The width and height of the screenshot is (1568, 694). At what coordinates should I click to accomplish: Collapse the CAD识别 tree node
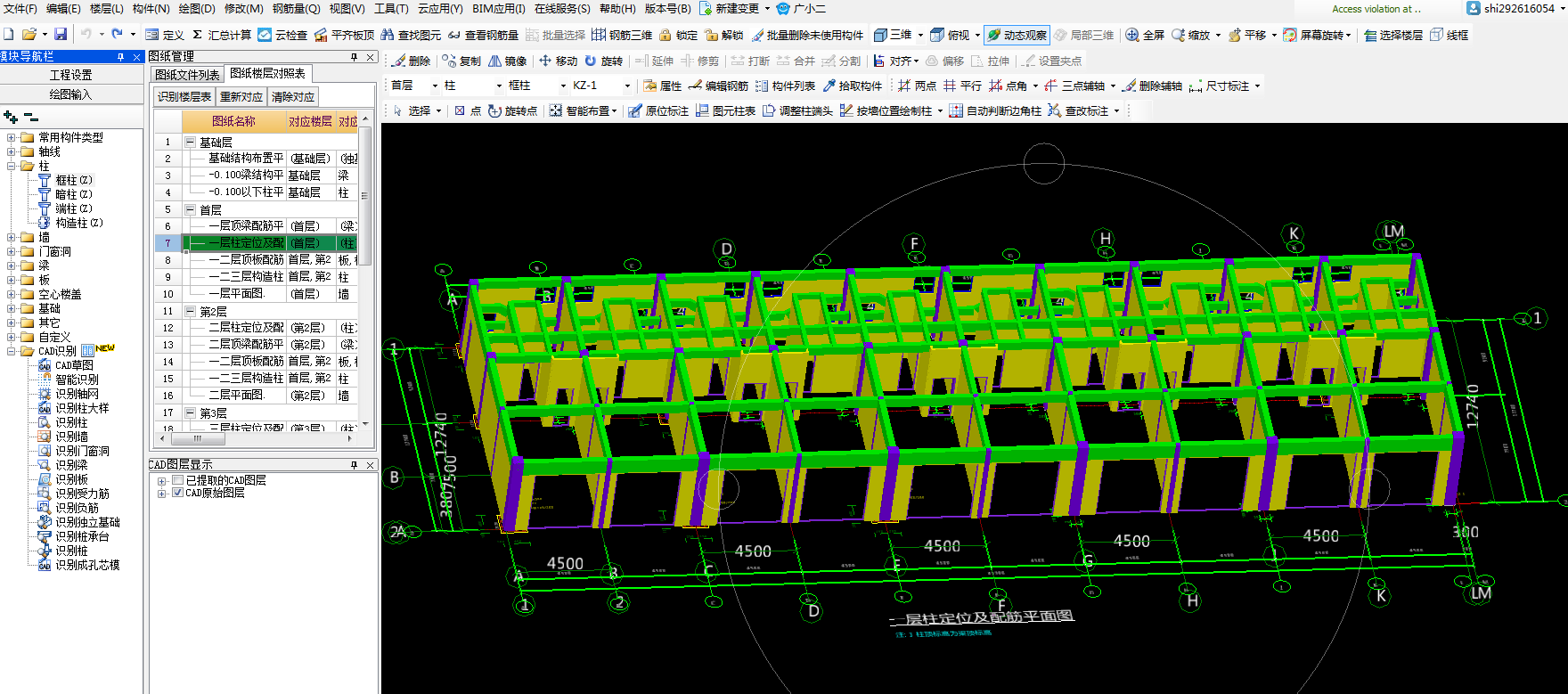click(x=12, y=351)
